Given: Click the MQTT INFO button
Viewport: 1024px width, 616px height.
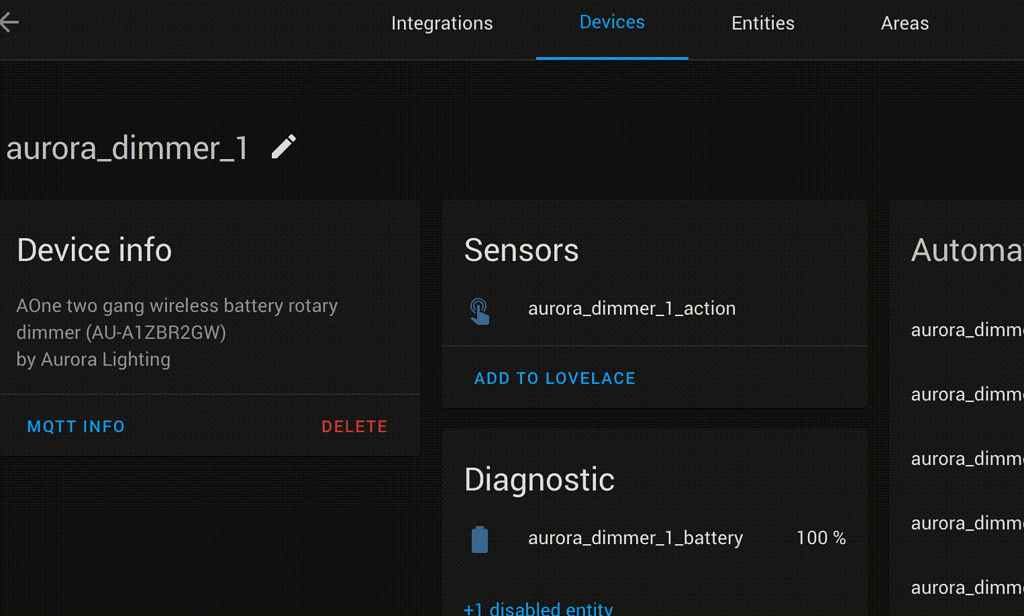Looking at the screenshot, I should (76, 426).
